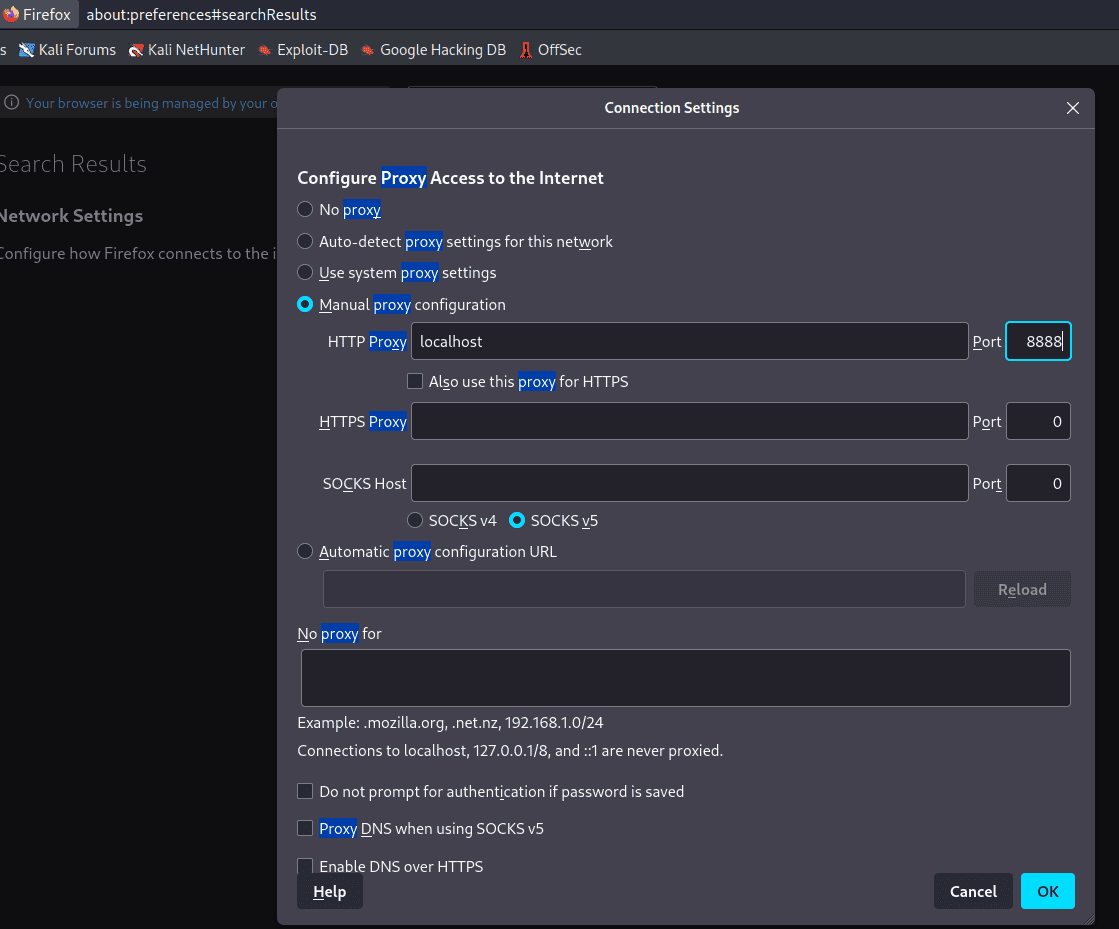Viewport: 1119px width, 929px height.
Task: Click the HTTP Proxy port field showing 8888
Action: pos(1038,341)
